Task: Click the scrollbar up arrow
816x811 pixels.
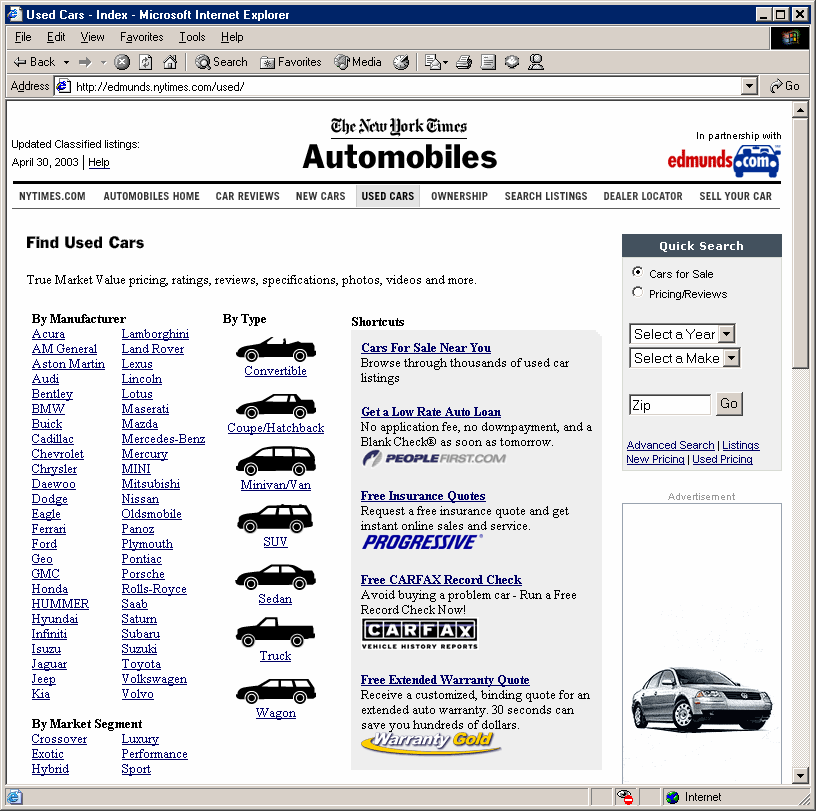Action: click(x=800, y=110)
